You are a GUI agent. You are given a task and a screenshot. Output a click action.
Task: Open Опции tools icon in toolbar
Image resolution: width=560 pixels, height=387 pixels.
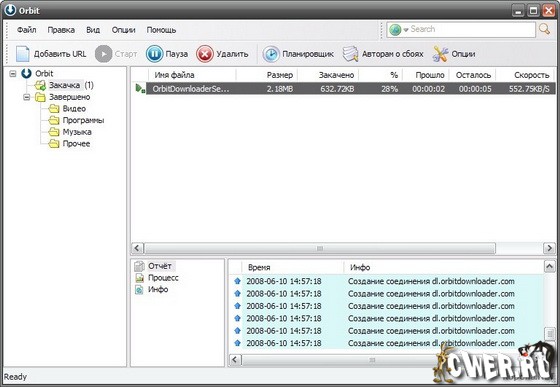[x=440, y=54]
